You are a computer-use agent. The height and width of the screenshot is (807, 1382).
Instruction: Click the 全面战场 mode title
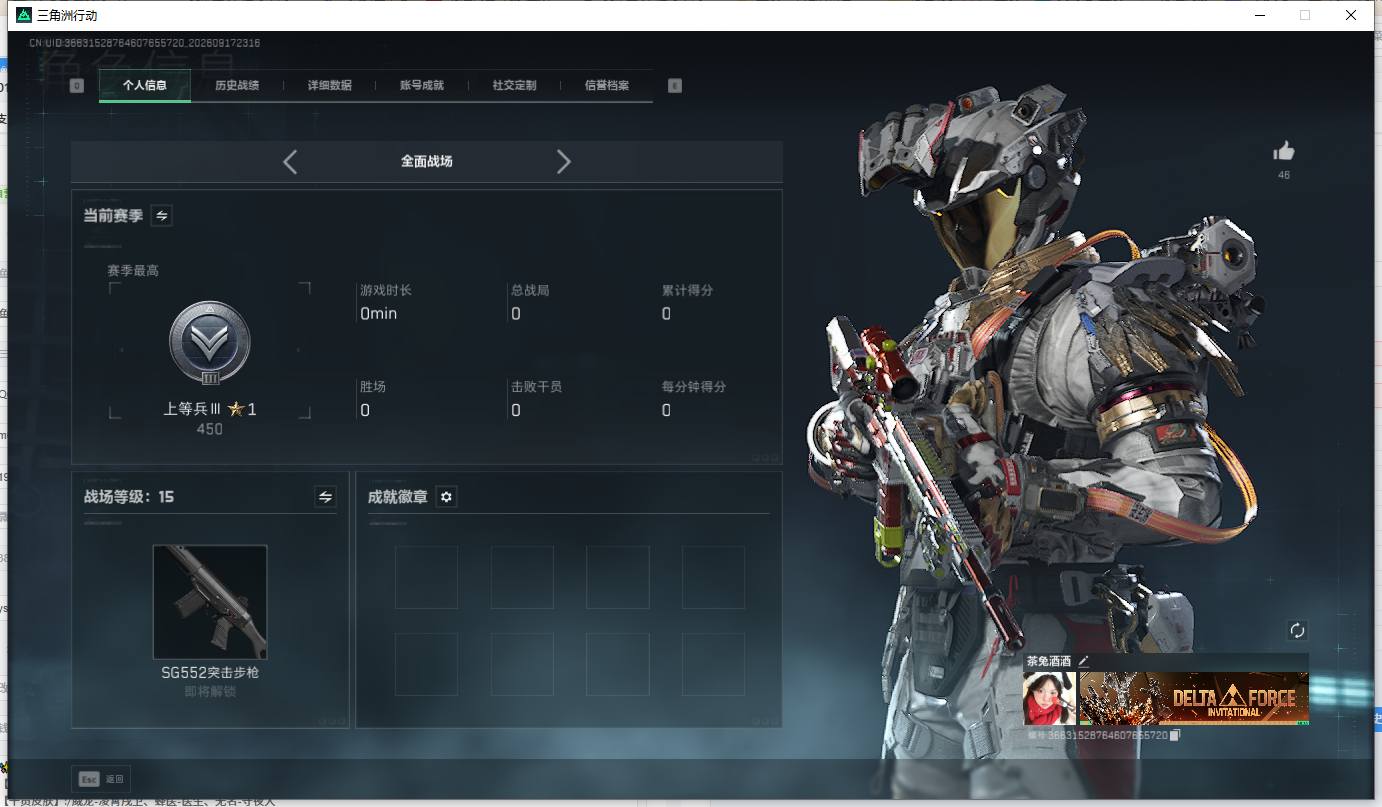pyautogui.click(x=427, y=161)
